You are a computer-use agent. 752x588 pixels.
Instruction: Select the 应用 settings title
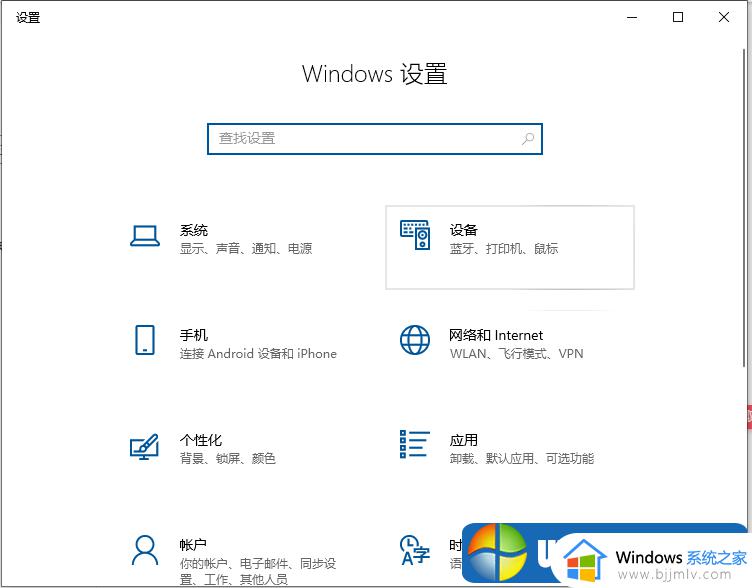click(x=464, y=440)
